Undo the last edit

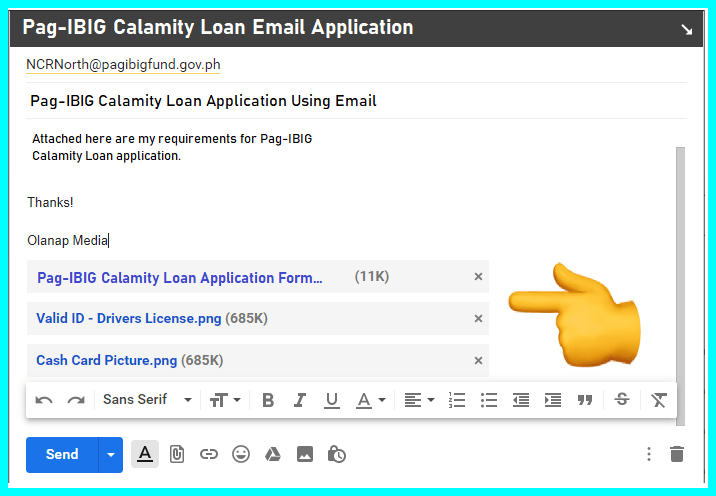(44, 401)
